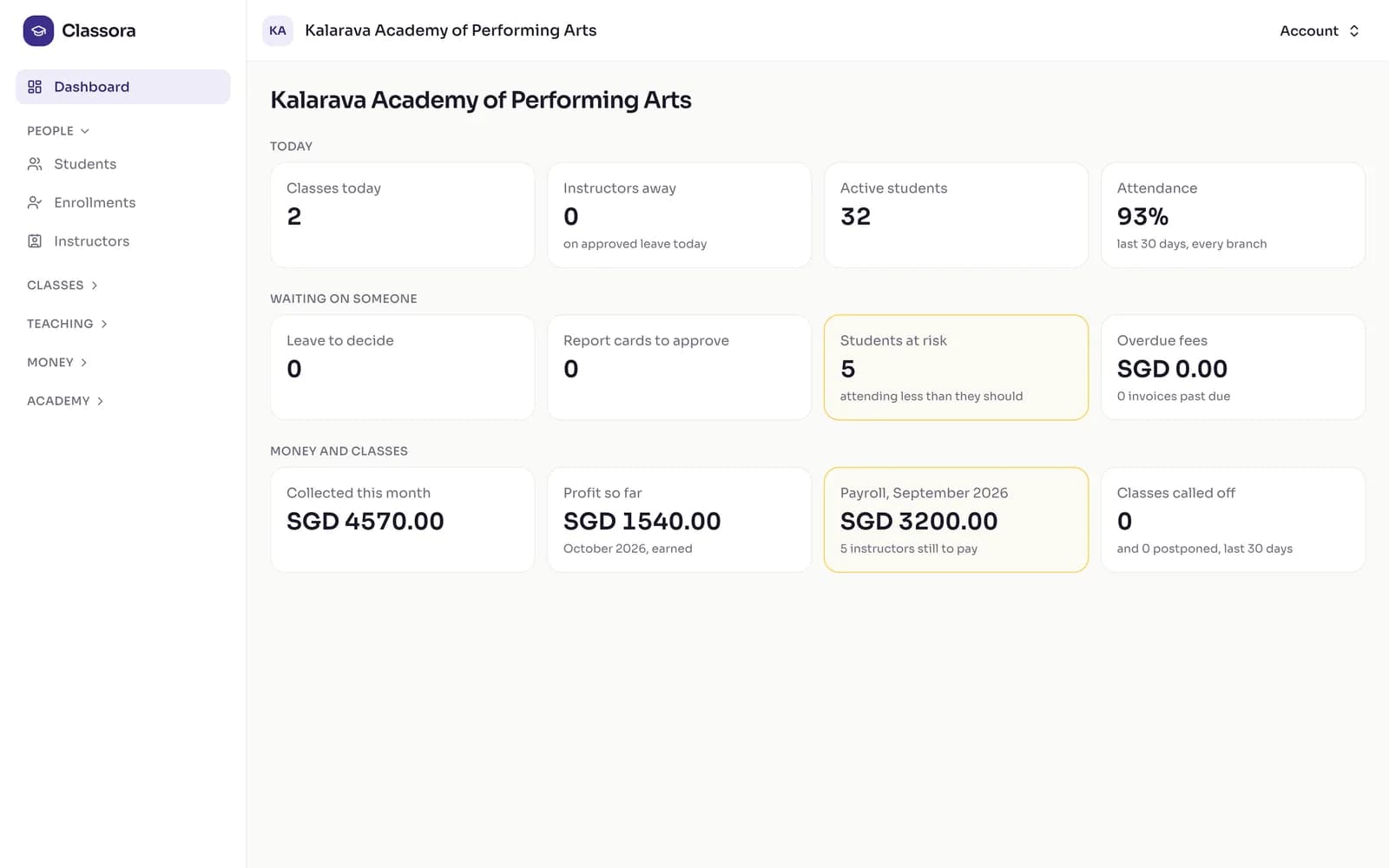Screen dimensions: 1389x868
Task: Open the Profit so far card
Action: click(x=679, y=520)
